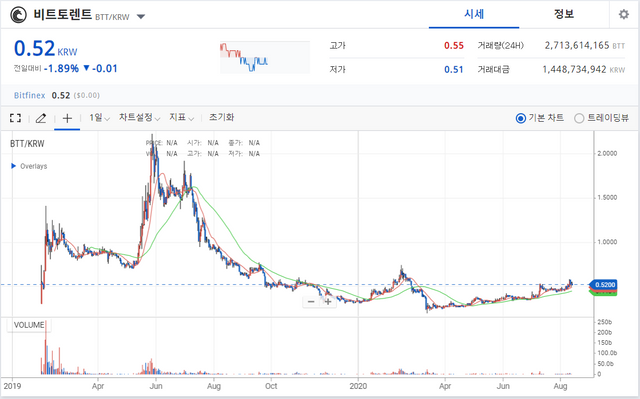Open the BTT/KRW market selector dropdown arrow

(x=141, y=17)
